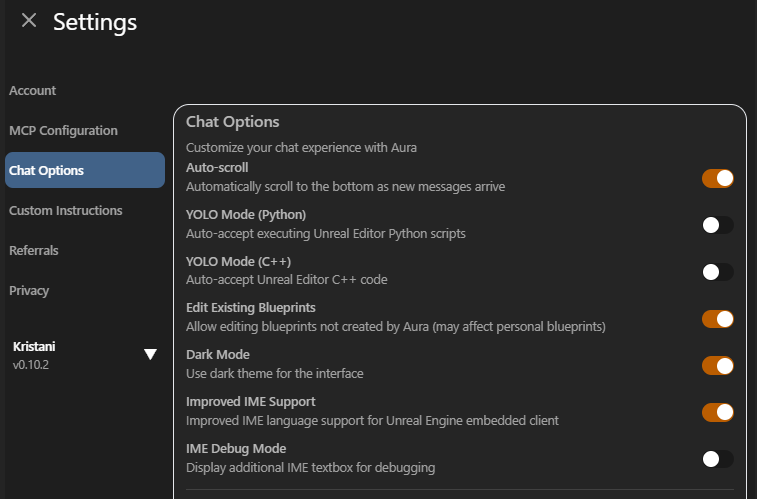The height and width of the screenshot is (499, 757).
Task: Click the Auto-scroll option description text
Action: (345, 186)
